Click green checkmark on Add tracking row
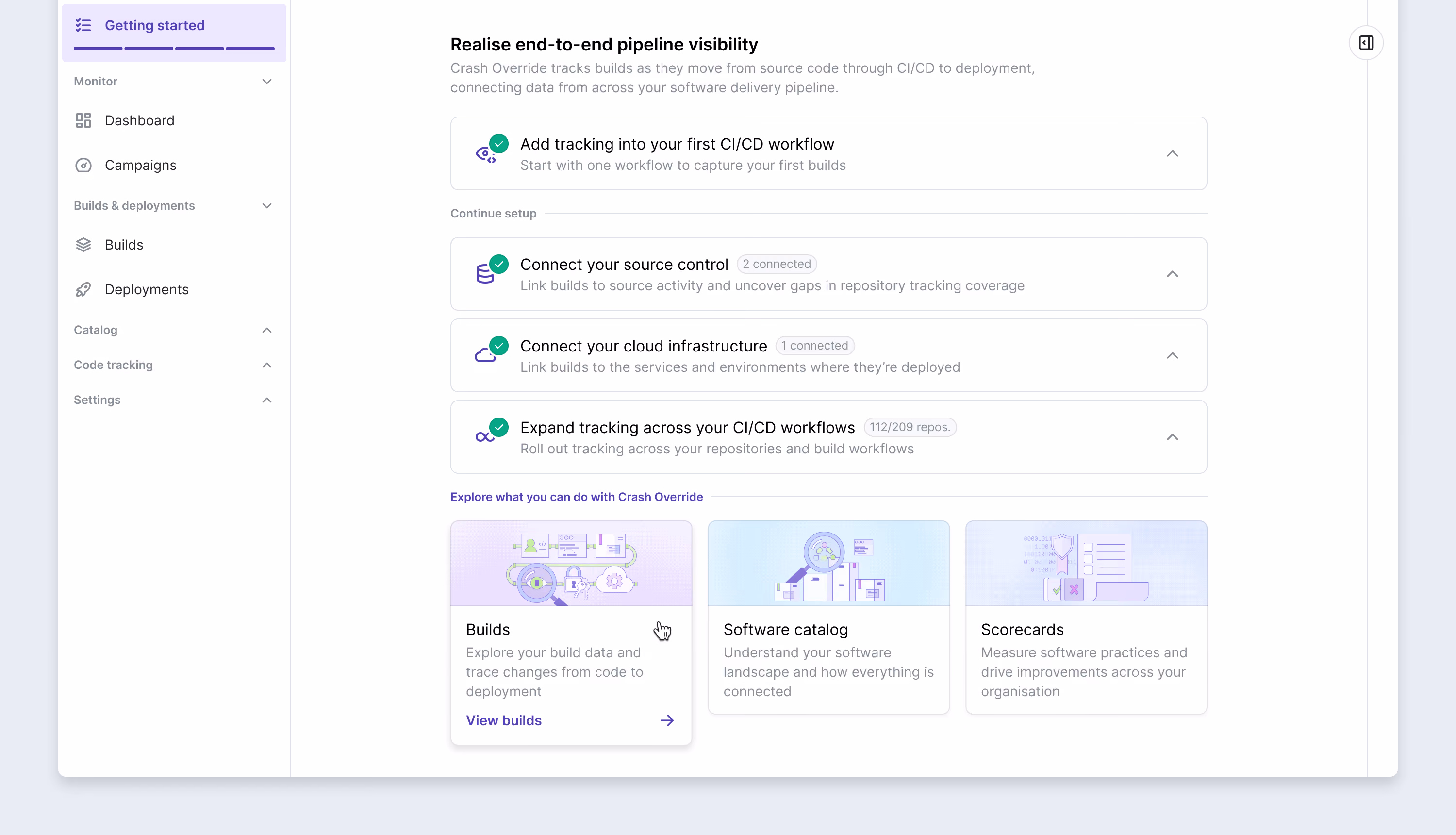 pyautogui.click(x=499, y=143)
